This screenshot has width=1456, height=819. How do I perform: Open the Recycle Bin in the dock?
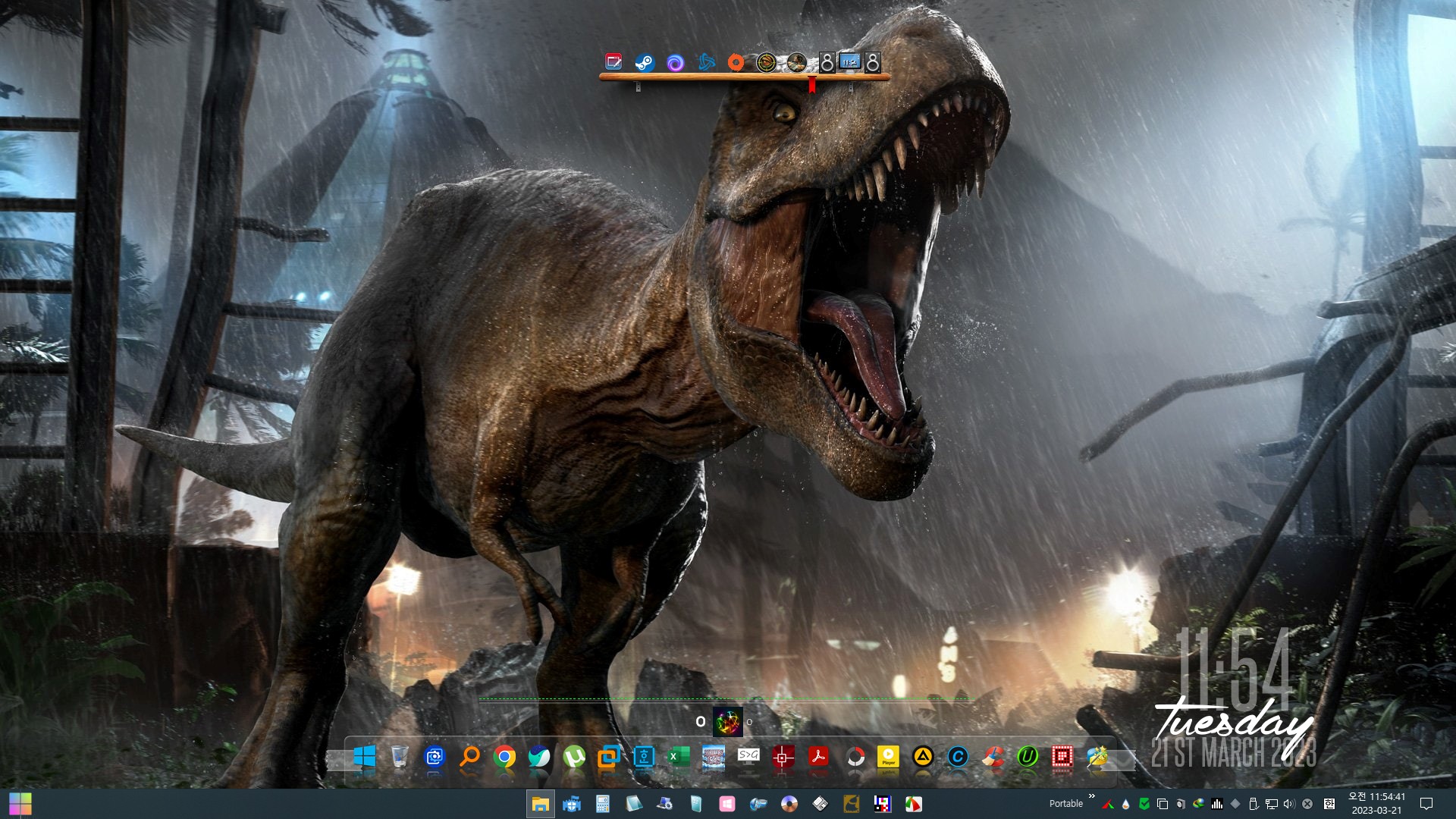[x=400, y=756]
